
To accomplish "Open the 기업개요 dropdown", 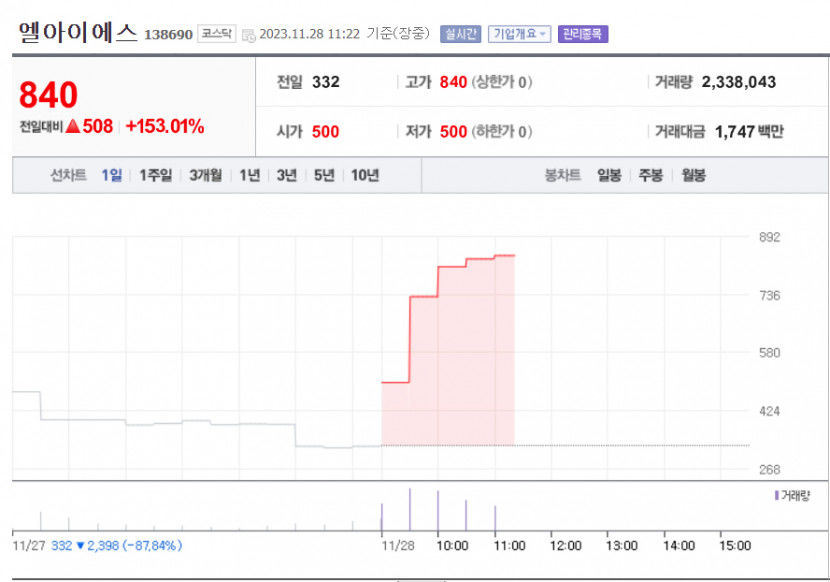I will point(519,34).
